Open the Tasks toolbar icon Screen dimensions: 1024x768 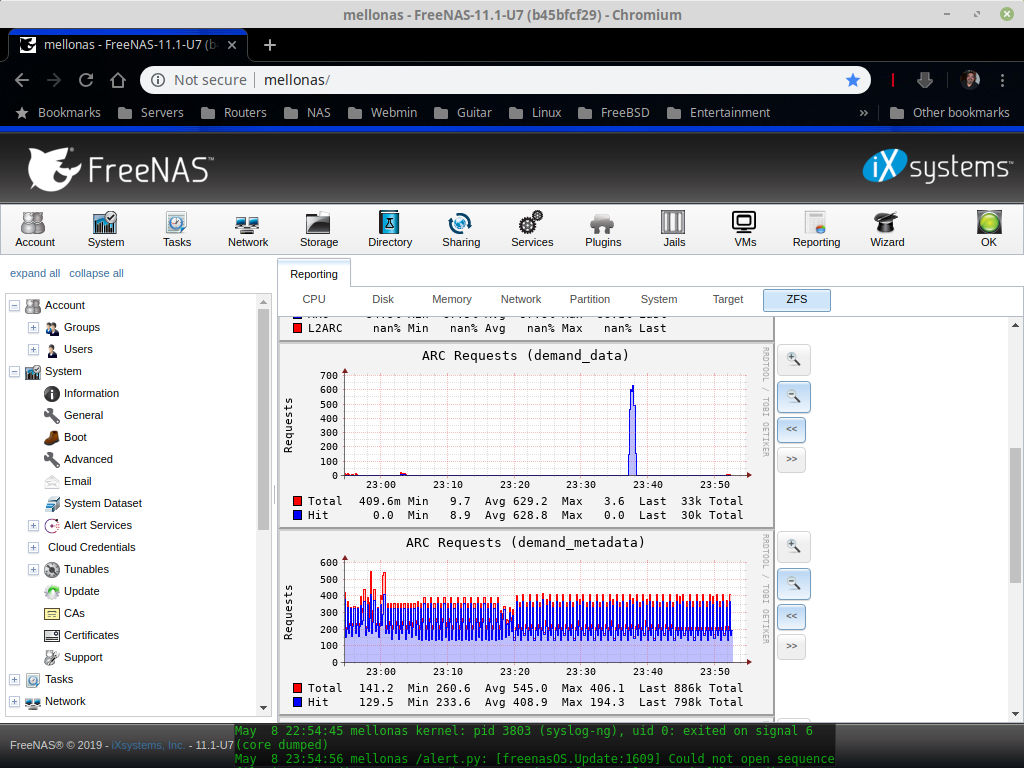tap(177, 229)
